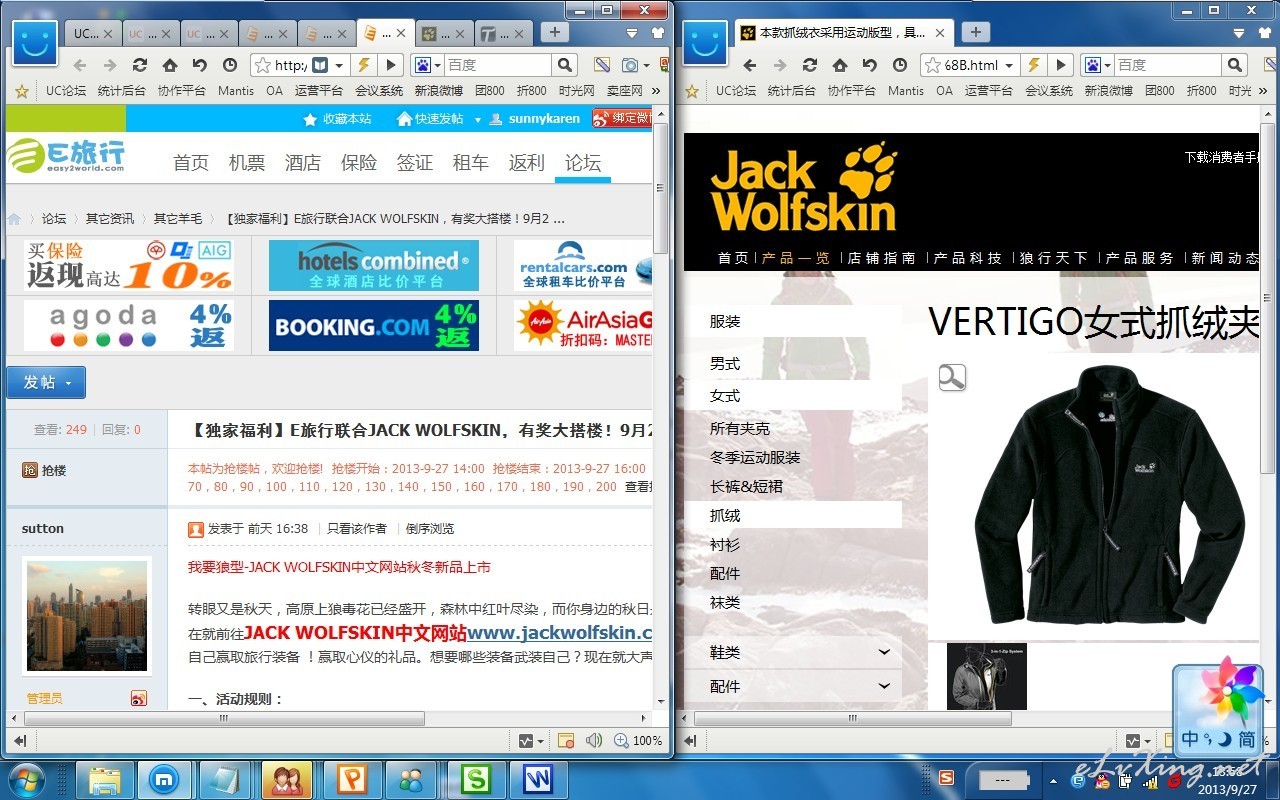Click the lightning speed-mode icon in the left browser
The height and width of the screenshot is (800, 1280).
click(363, 65)
